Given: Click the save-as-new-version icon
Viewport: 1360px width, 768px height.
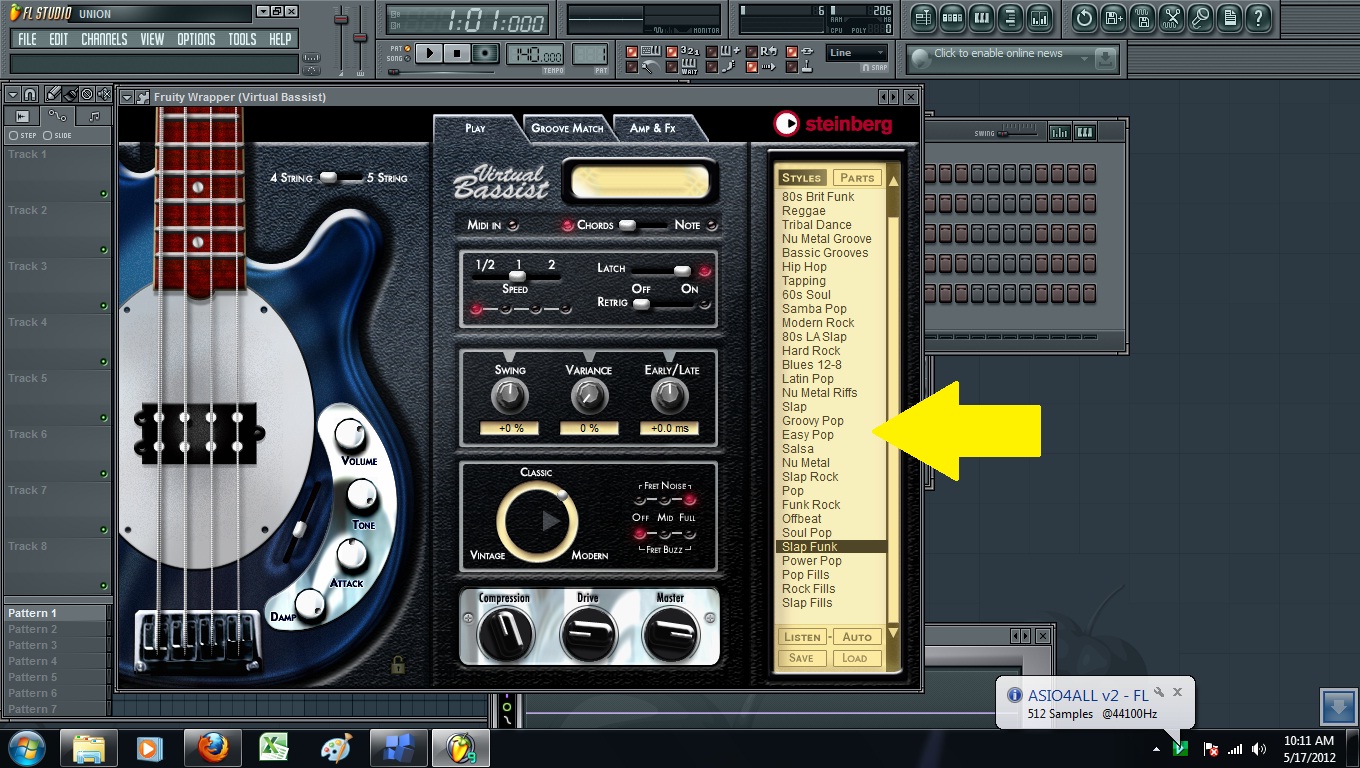Looking at the screenshot, I should (x=1113, y=17).
